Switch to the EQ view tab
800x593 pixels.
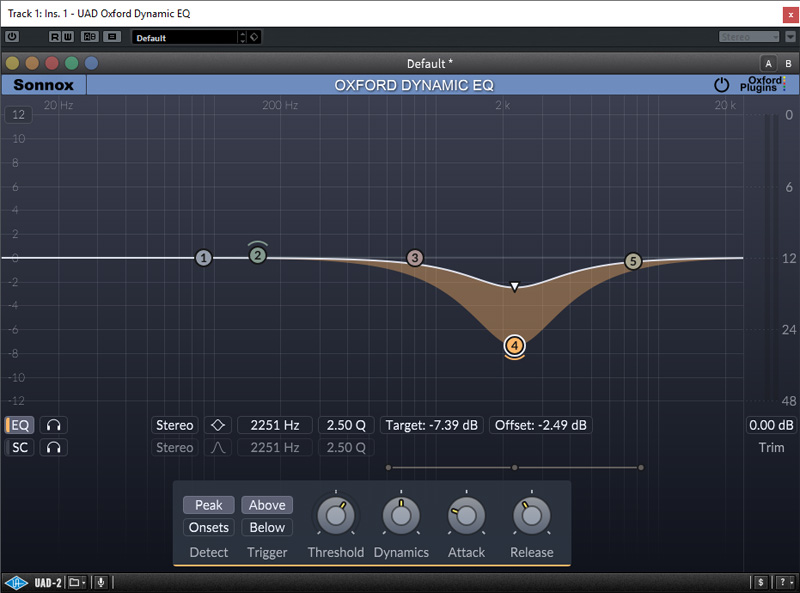tap(20, 425)
